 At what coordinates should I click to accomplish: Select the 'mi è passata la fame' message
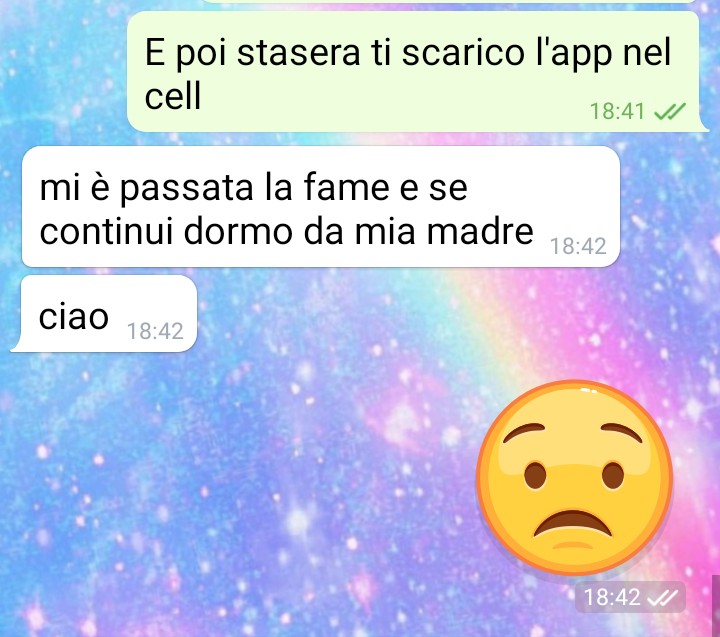[x=321, y=207]
